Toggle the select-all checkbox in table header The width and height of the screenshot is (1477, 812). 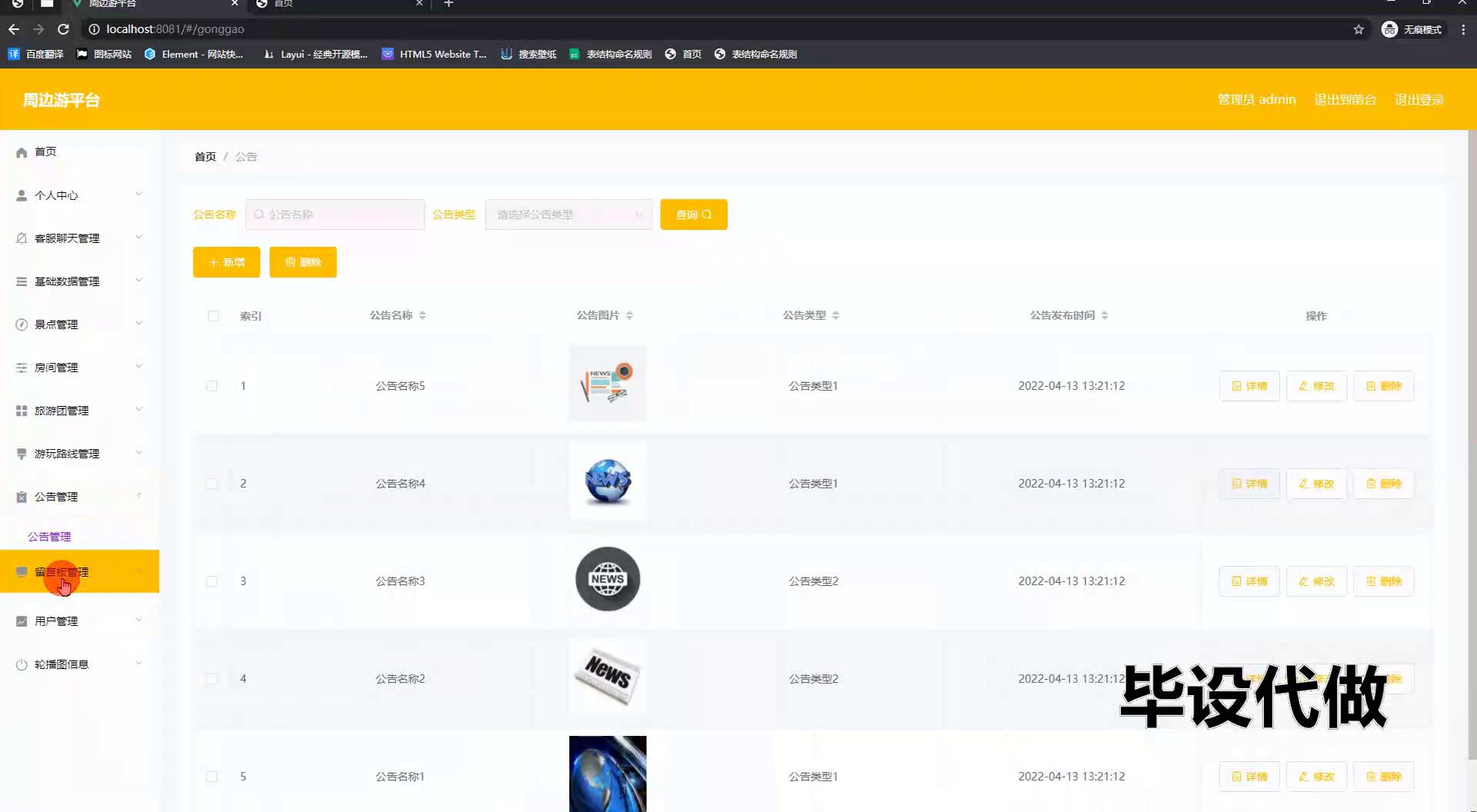coord(213,316)
